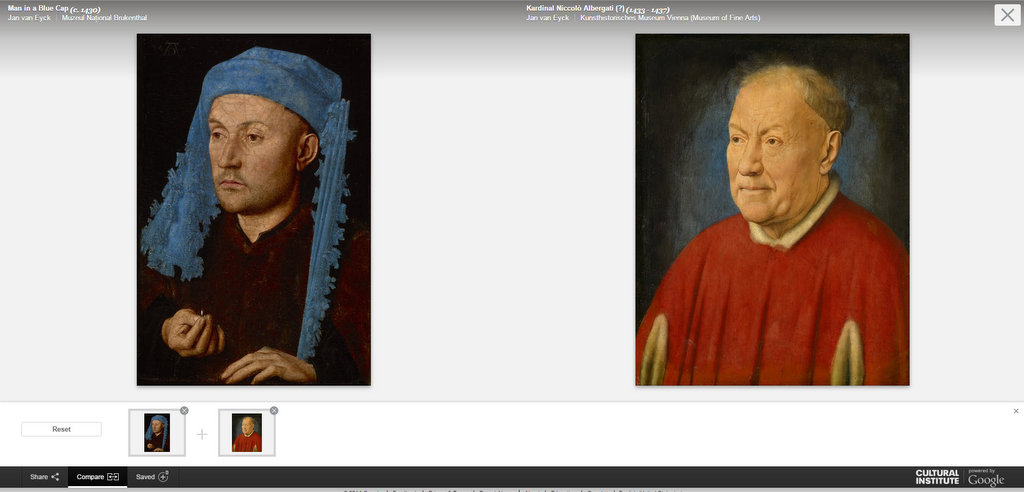
Task: Select the red robe portrait thumbnail
Action: pyautogui.click(x=247, y=433)
